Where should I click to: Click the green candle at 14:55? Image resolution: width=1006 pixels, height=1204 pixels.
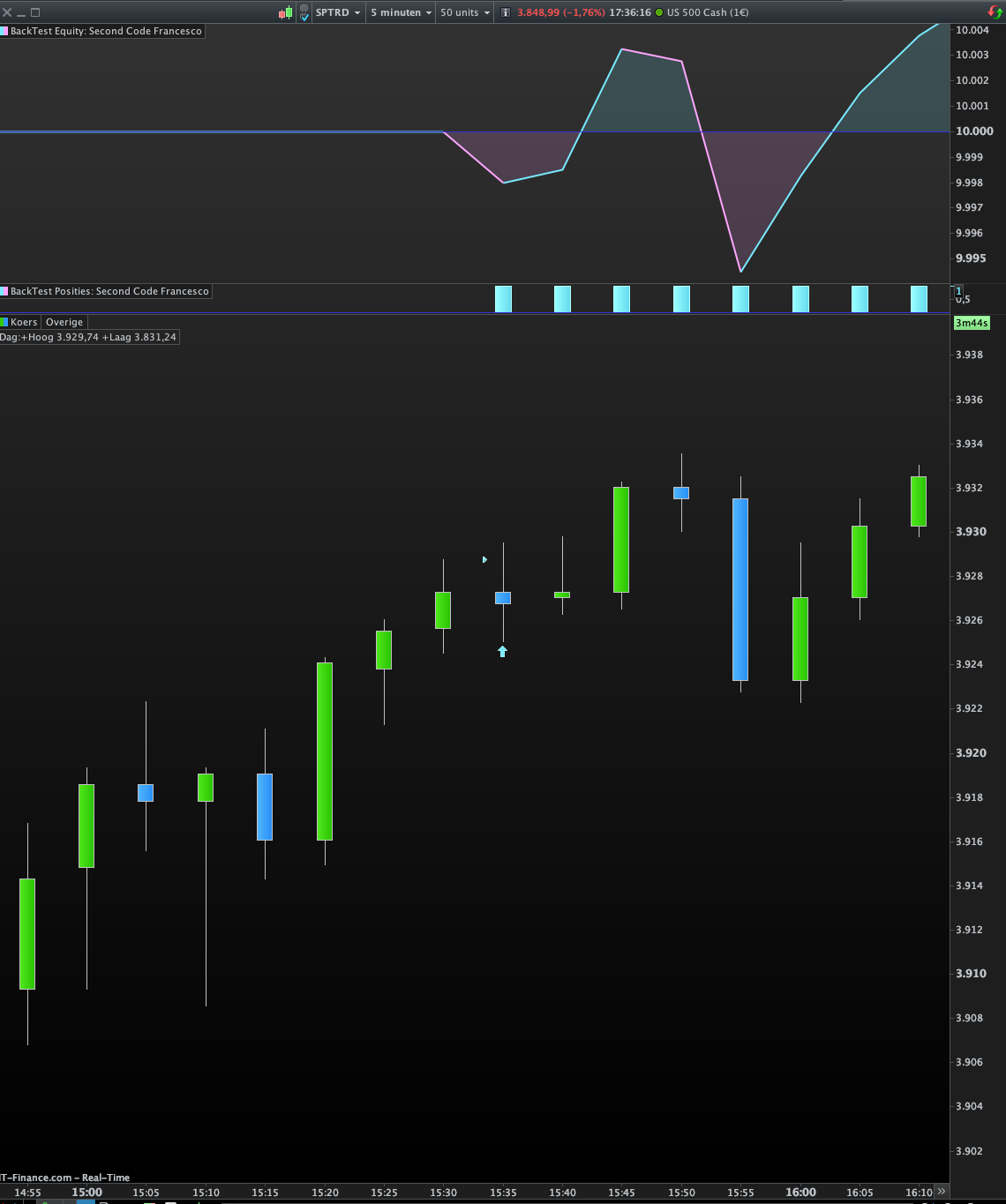(x=27, y=933)
